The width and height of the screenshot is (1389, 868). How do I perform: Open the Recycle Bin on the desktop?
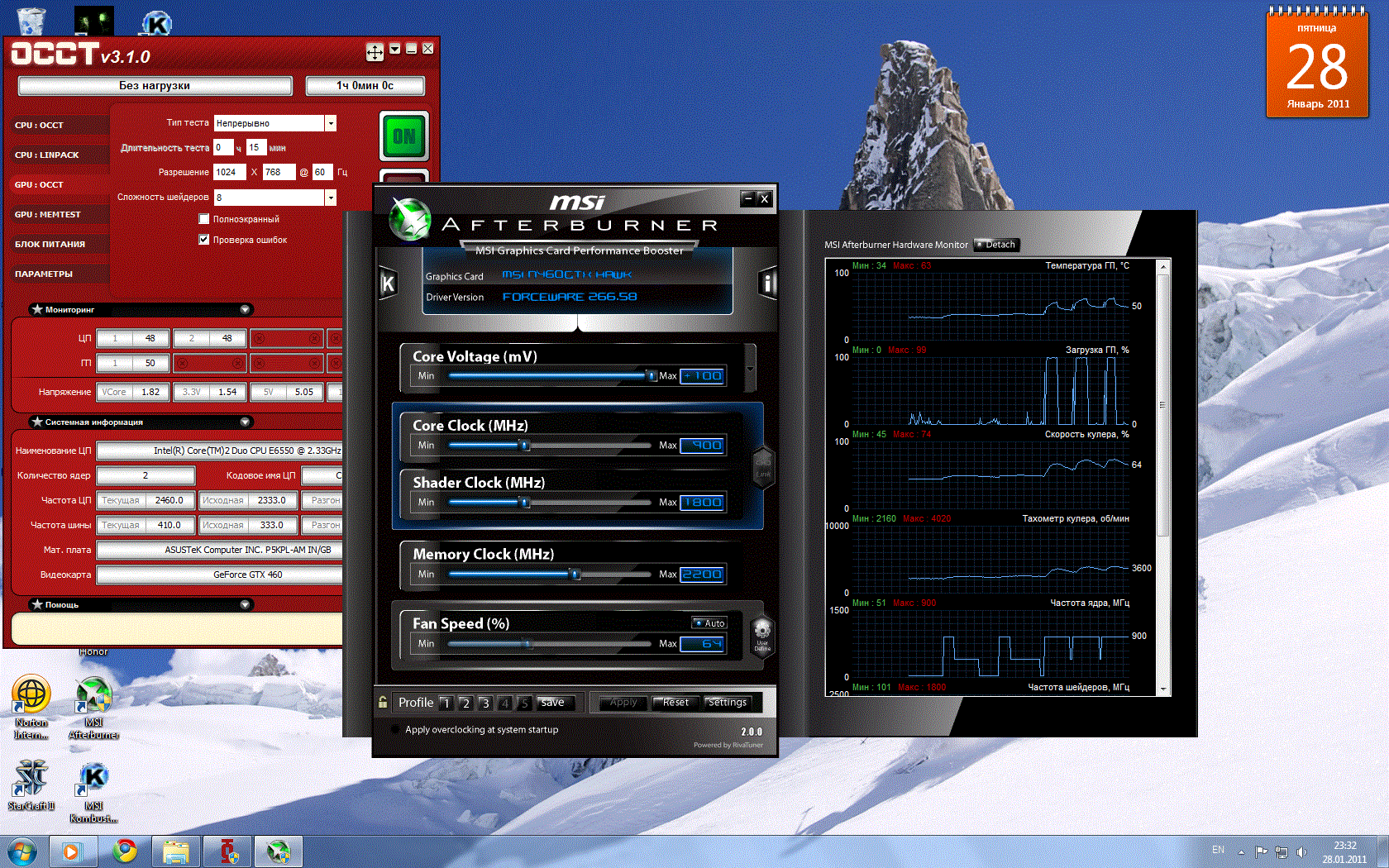(31, 20)
